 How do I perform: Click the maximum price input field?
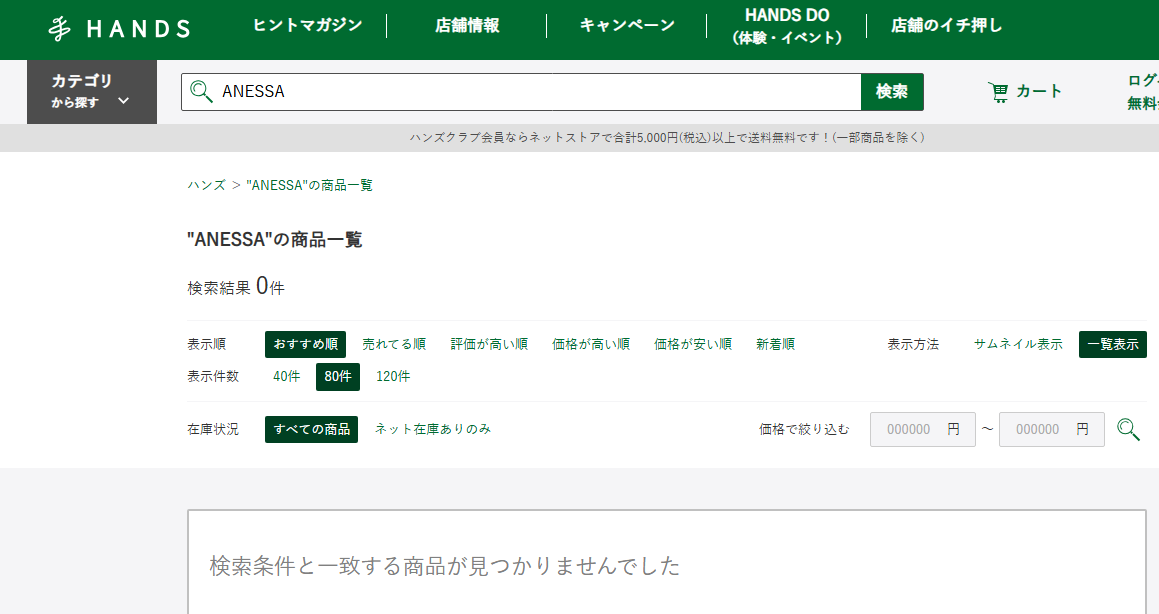tap(1052, 429)
